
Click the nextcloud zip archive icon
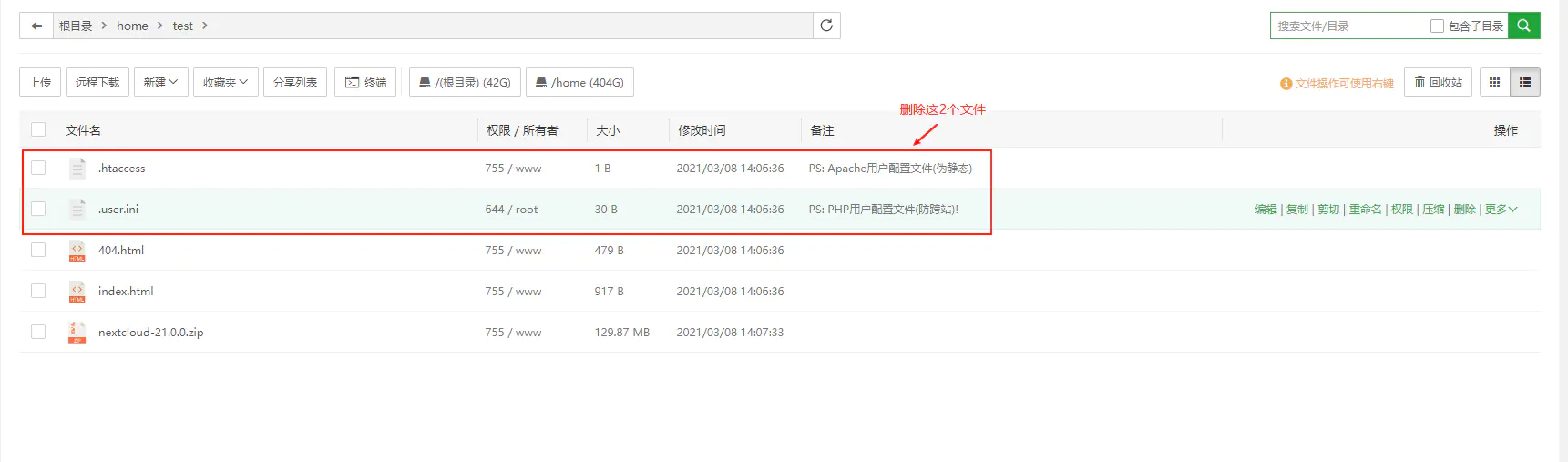click(x=77, y=332)
